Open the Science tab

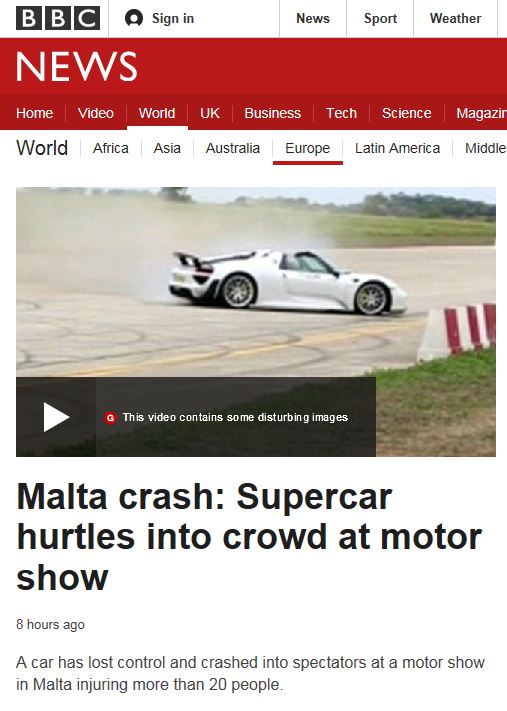406,113
